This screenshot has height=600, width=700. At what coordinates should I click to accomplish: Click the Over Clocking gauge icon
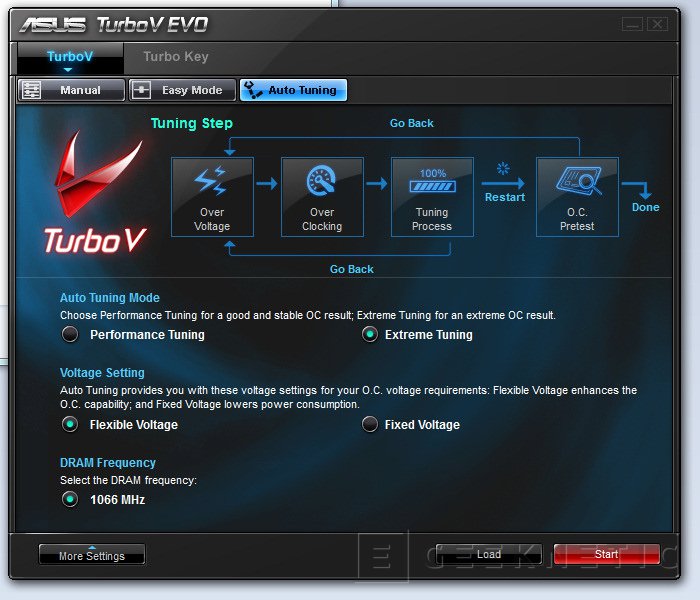(x=321, y=180)
